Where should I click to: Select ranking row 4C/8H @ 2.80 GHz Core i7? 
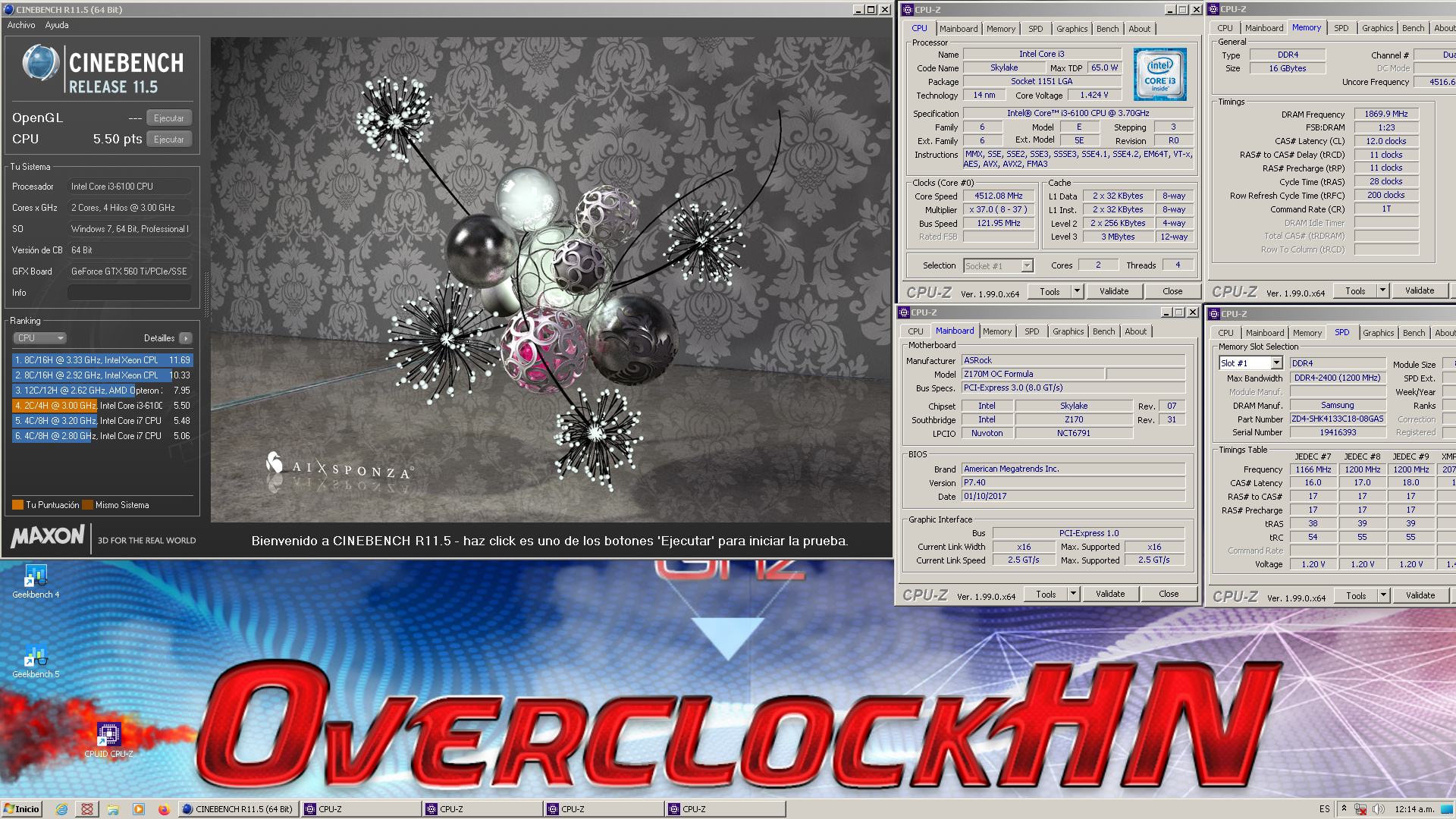coord(102,436)
